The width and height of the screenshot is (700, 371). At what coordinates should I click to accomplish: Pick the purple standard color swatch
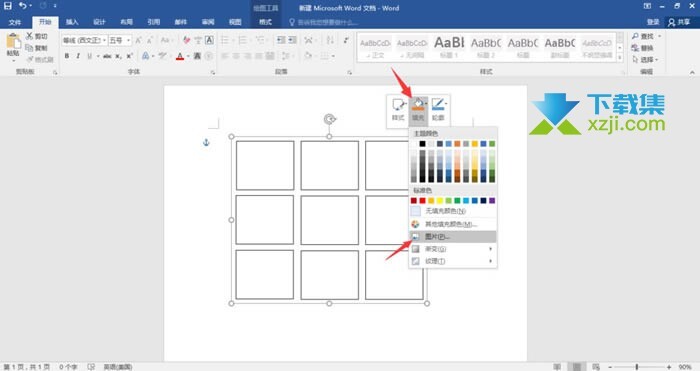[492, 200]
